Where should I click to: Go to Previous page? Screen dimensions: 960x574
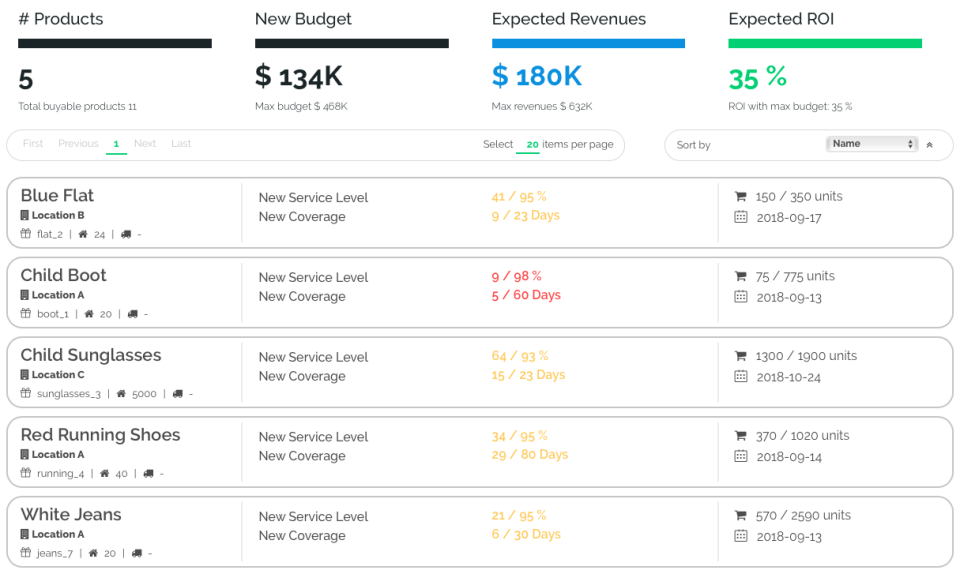click(78, 144)
